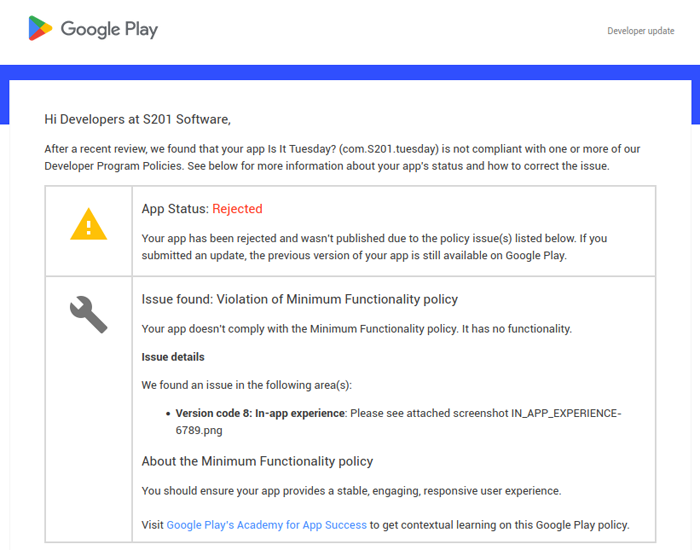Click the bold 'Issue details' heading
Viewport: 700px width, 550px height.
point(173,357)
